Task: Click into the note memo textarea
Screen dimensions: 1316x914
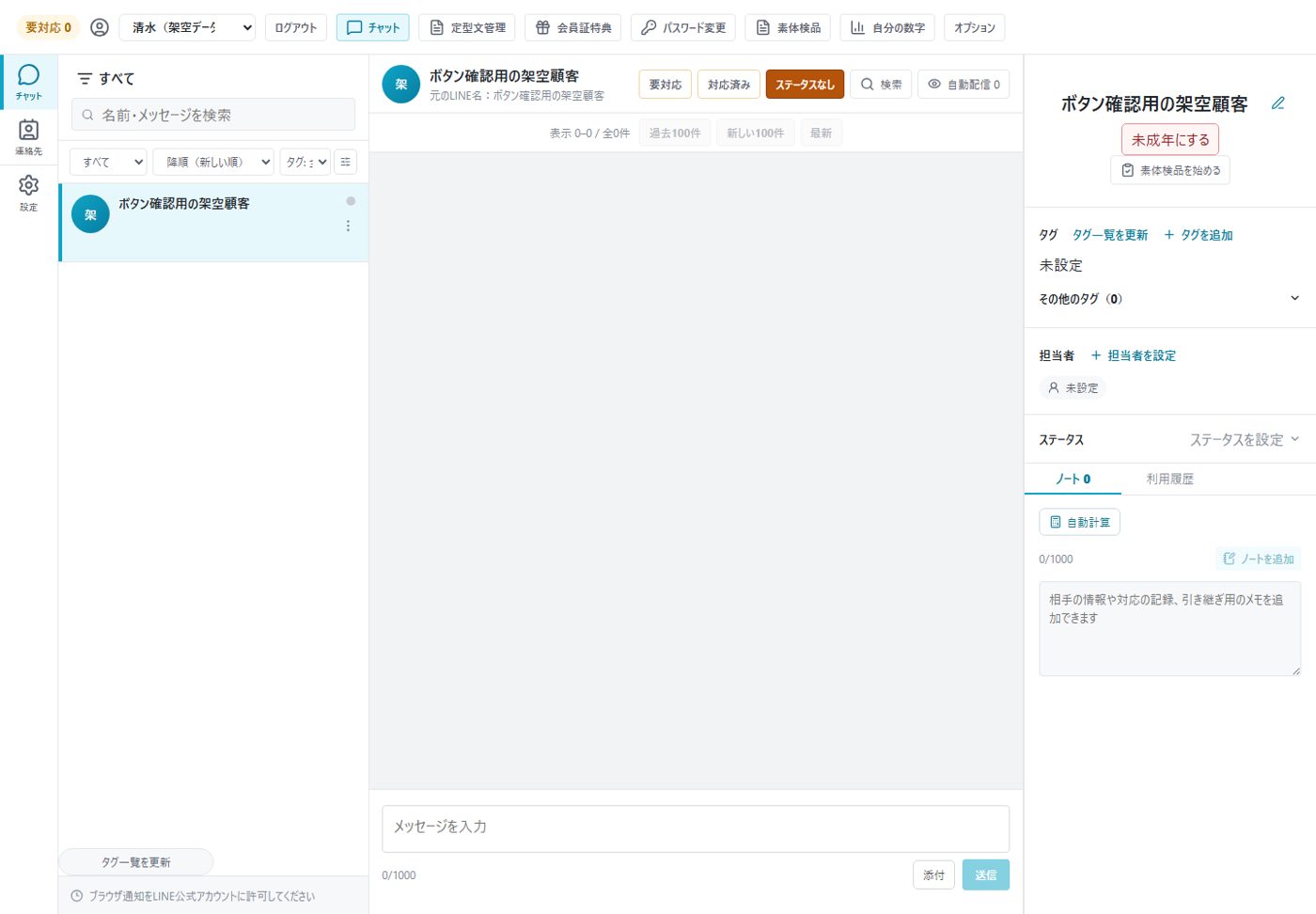Action: 1169,629
